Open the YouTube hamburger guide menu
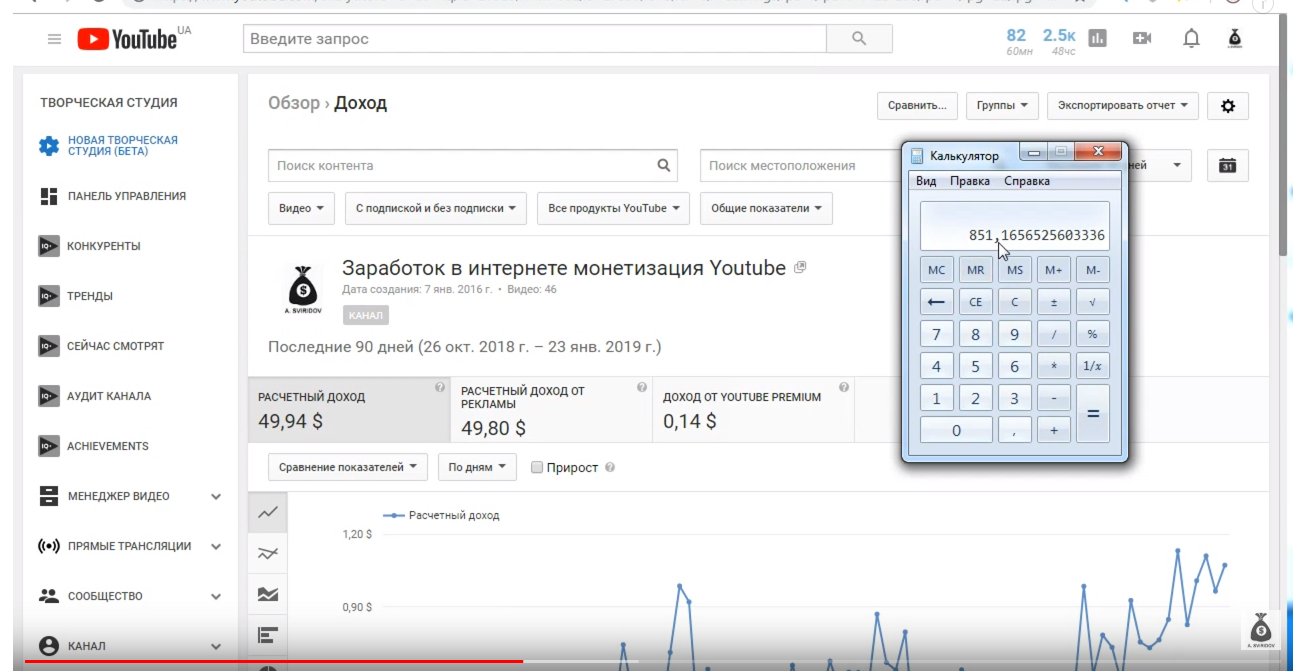1310x671 pixels. (54, 39)
